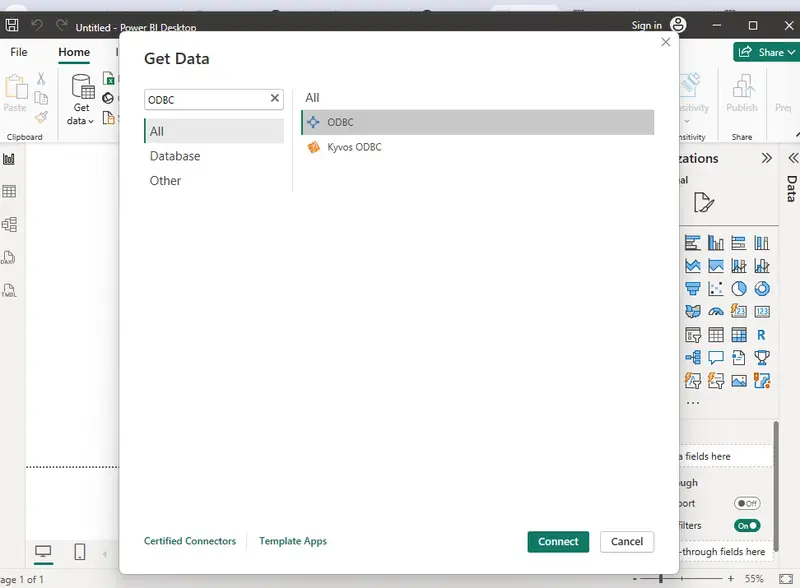The height and width of the screenshot is (588, 800).
Task: Turn off the On filters toggle
Action: point(747,526)
